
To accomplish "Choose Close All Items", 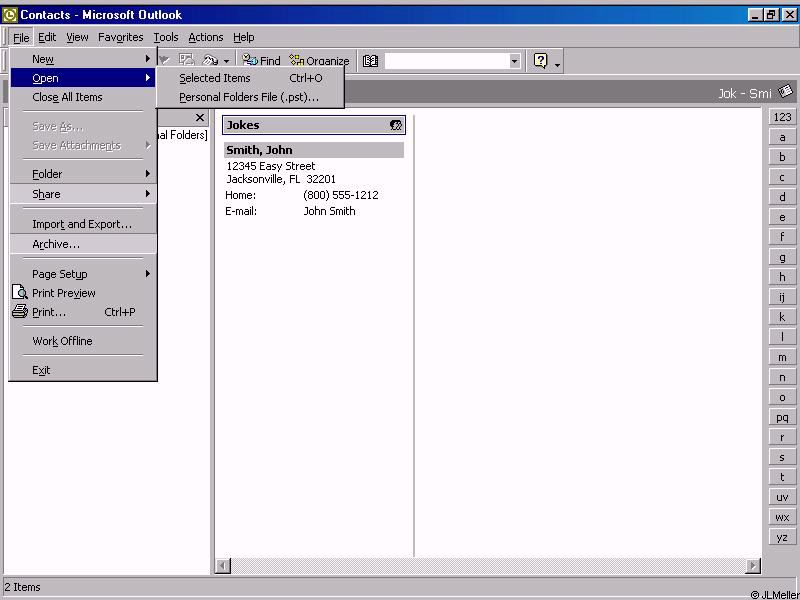I will 83,97.
